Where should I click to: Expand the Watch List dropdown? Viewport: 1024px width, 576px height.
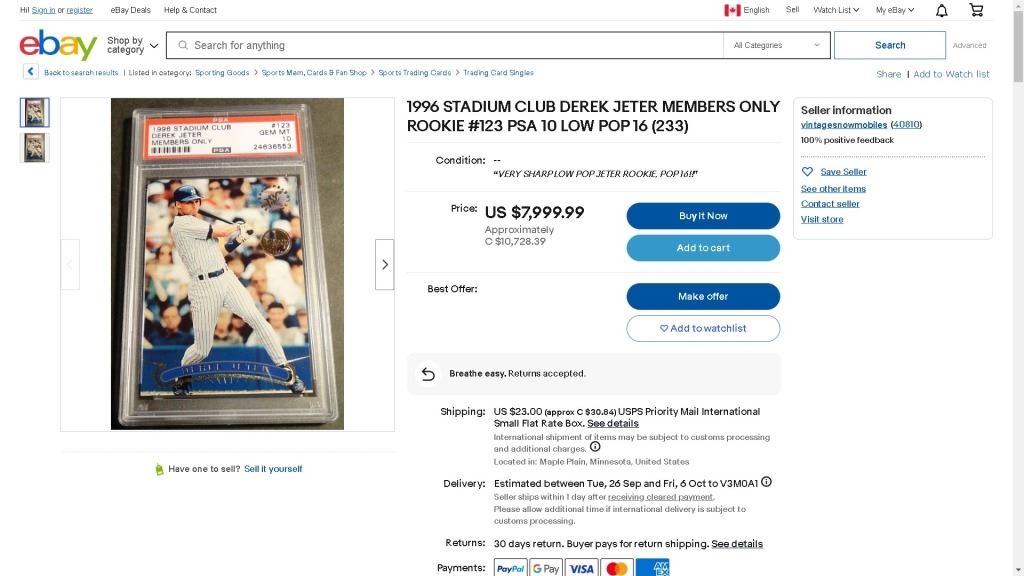836,10
